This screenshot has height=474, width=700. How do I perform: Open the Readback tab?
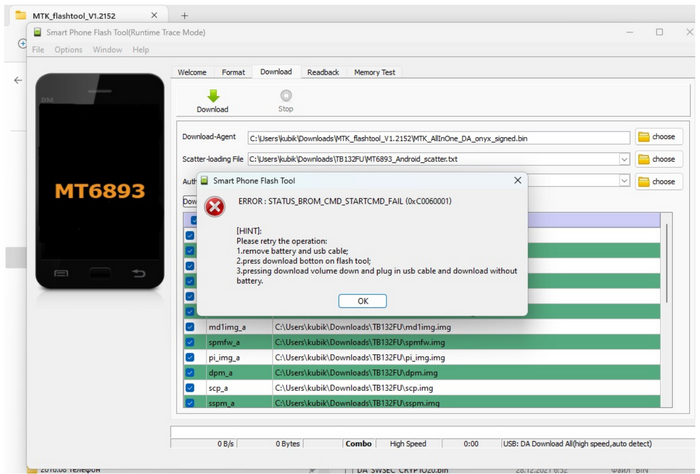click(322, 72)
